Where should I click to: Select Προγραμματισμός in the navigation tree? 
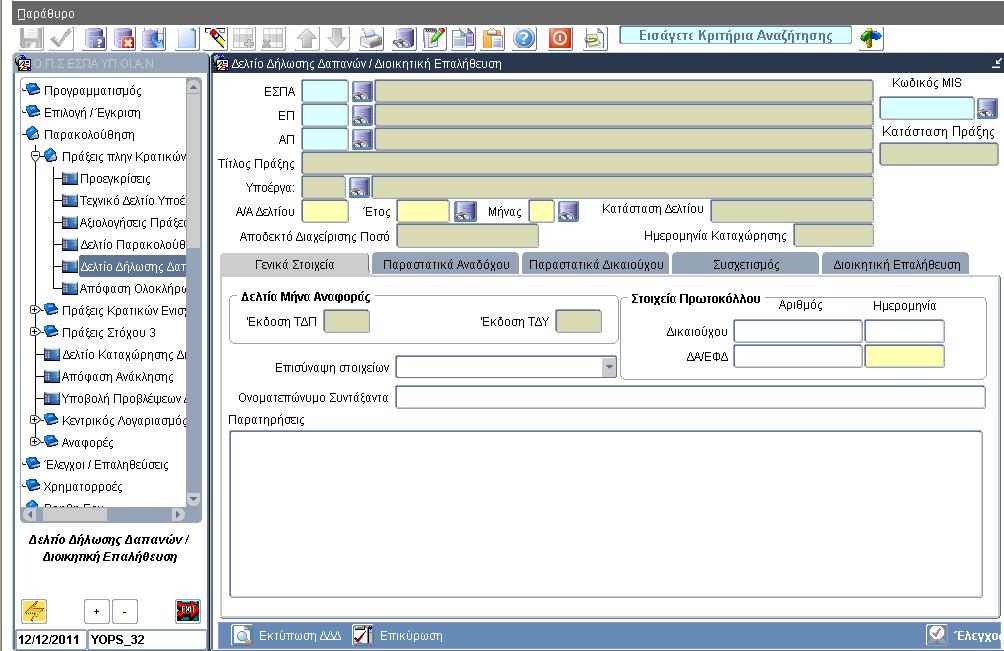[x=92, y=90]
